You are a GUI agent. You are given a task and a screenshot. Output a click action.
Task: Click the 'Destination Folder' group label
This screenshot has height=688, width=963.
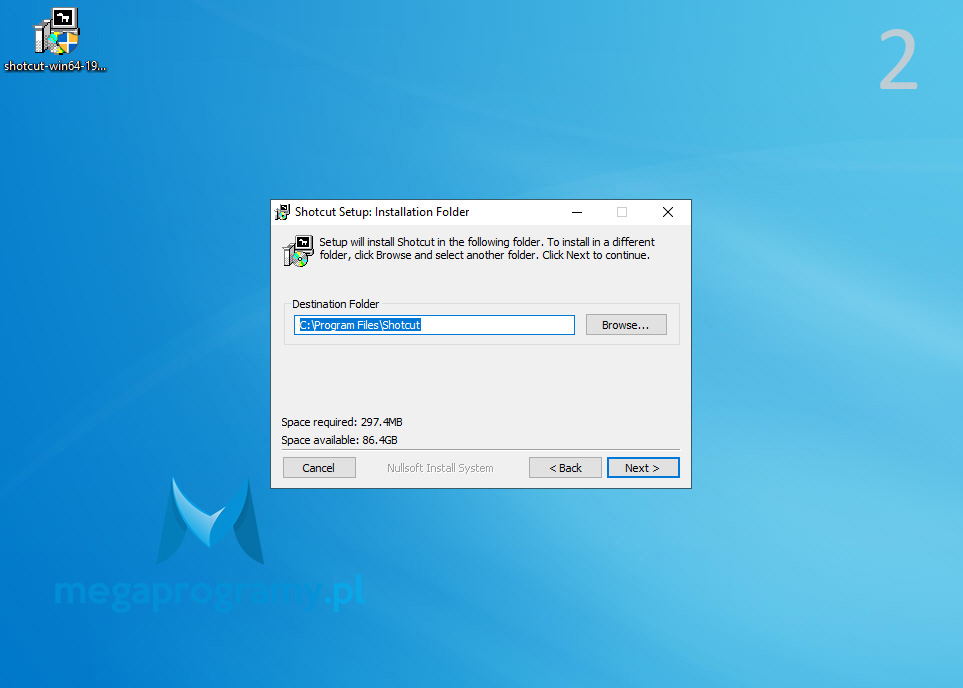tap(335, 304)
